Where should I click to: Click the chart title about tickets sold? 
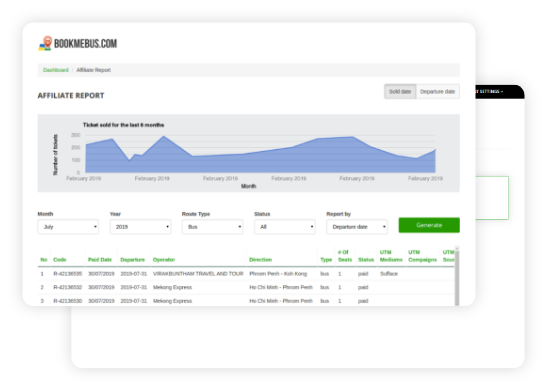[x=123, y=125]
